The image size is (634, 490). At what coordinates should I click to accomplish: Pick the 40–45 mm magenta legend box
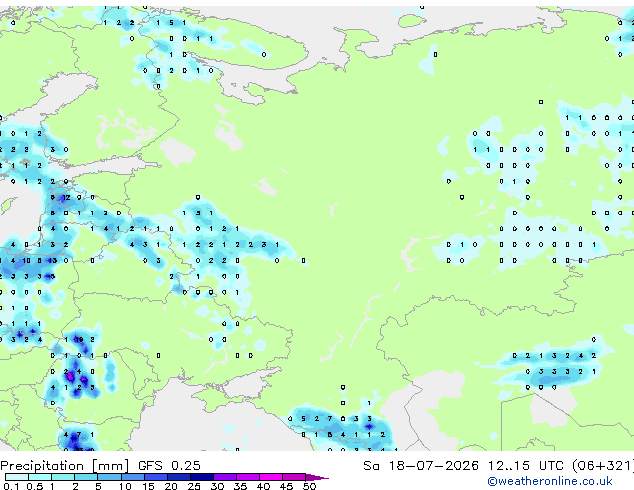tap(271, 477)
